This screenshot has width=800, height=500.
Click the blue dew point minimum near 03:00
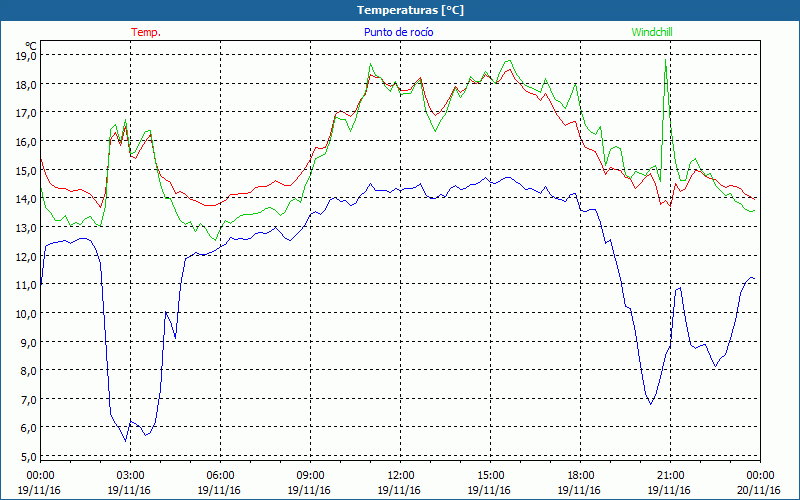[x=126, y=440]
